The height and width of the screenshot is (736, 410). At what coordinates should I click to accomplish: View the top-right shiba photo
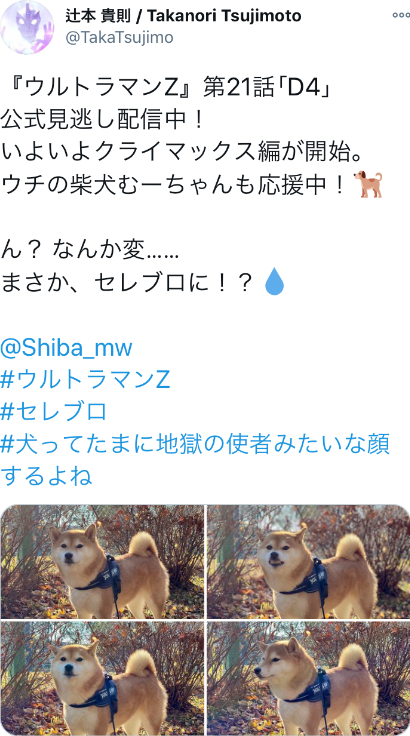309,561
